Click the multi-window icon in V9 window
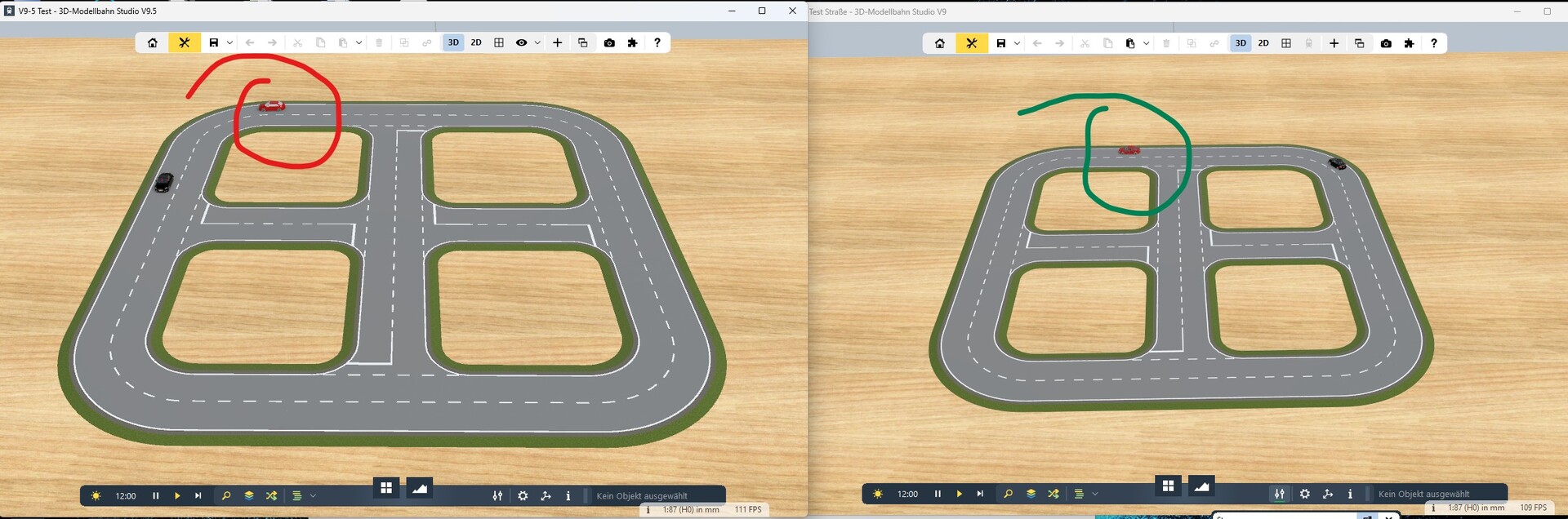Image resolution: width=1568 pixels, height=519 pixels. pos(1360,43)
